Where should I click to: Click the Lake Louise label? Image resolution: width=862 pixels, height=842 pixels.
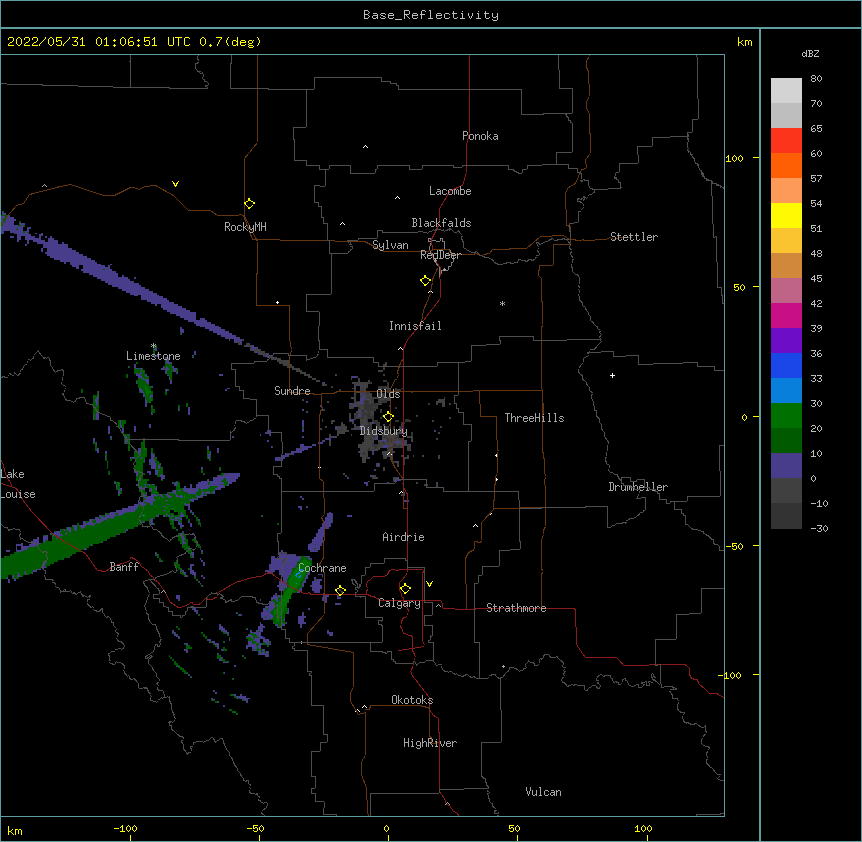(x=18, y=484)
